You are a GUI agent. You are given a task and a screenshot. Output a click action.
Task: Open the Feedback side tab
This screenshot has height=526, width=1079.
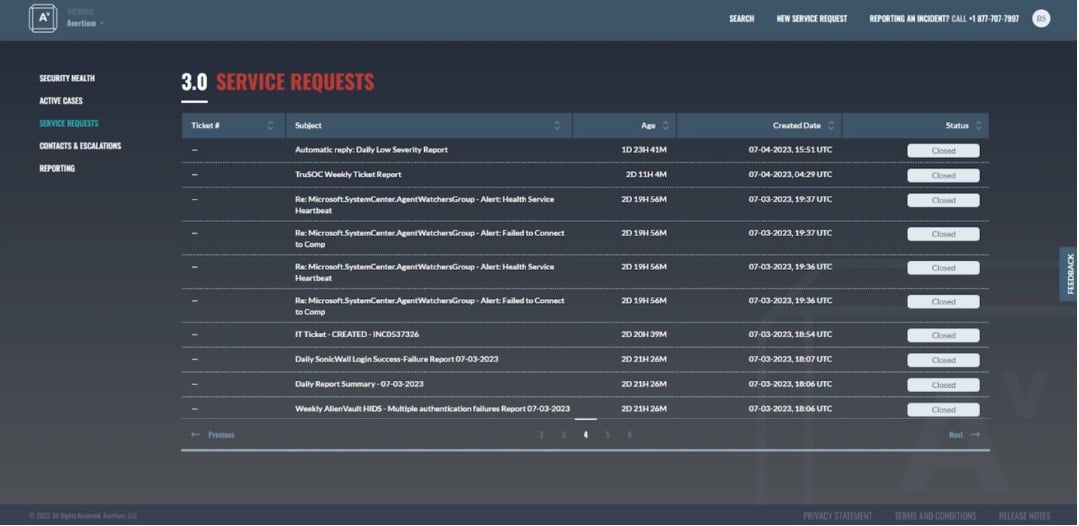(x=1070, y=274)
